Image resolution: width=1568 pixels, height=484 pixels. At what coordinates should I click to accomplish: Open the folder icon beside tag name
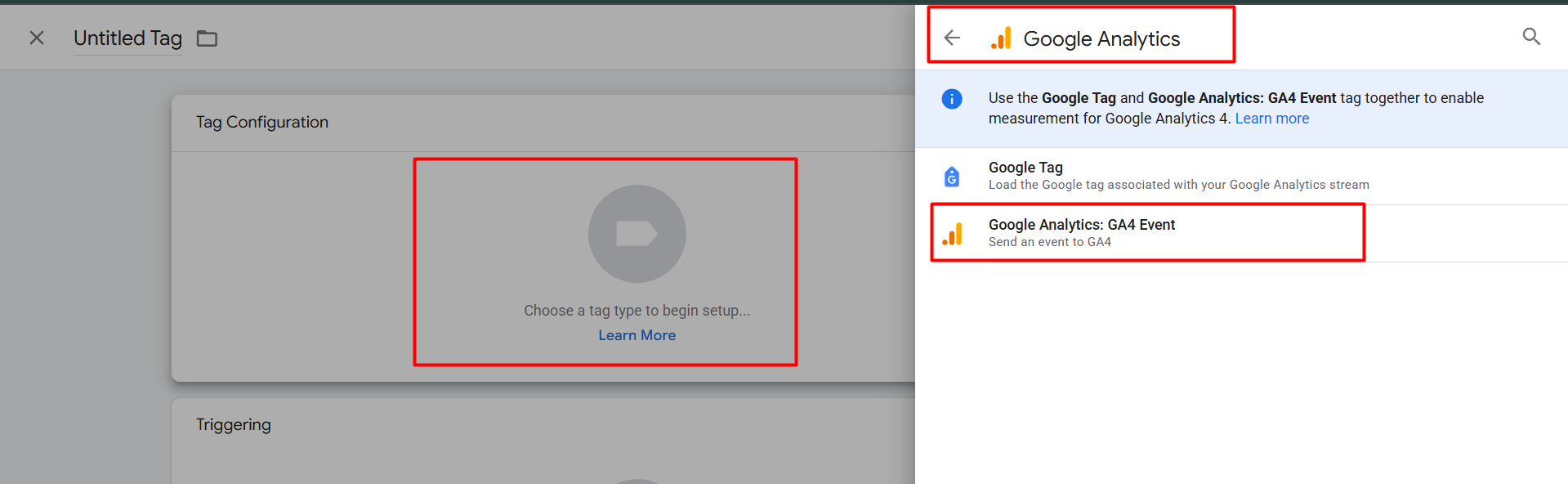tap(207, 38)
